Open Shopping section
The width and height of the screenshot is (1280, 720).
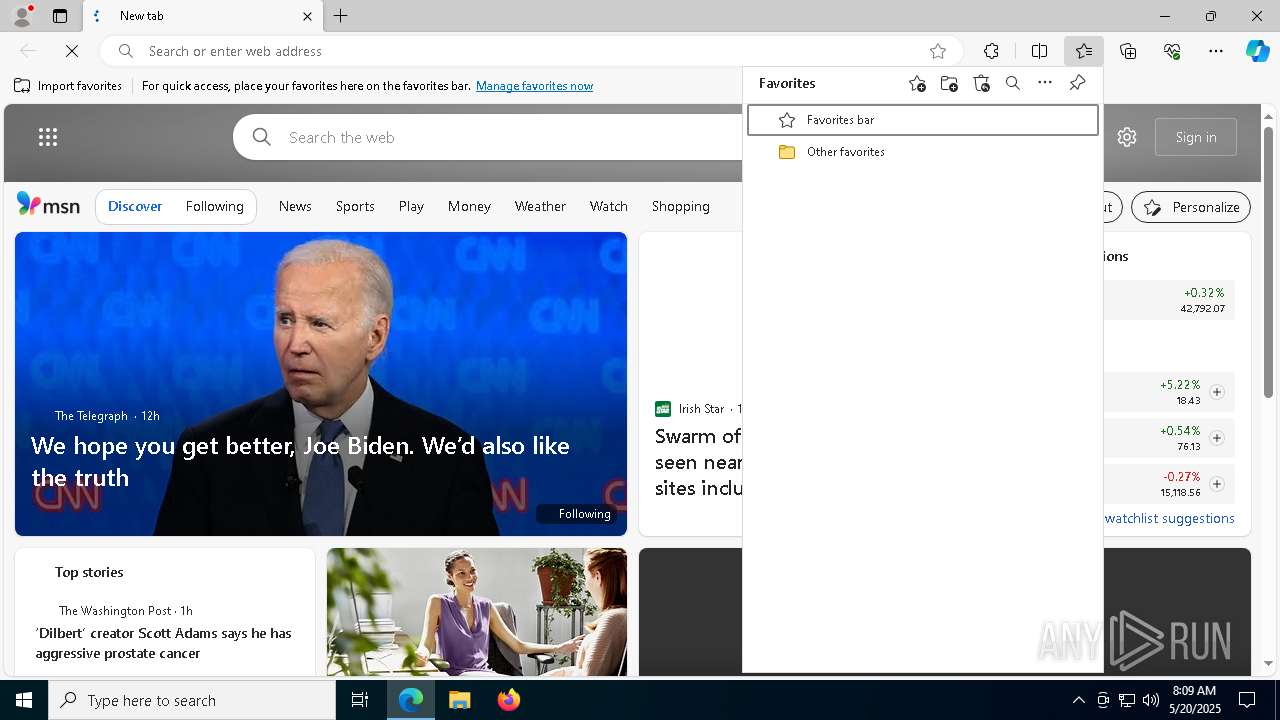pyautogui.click(x=681, y=206)
